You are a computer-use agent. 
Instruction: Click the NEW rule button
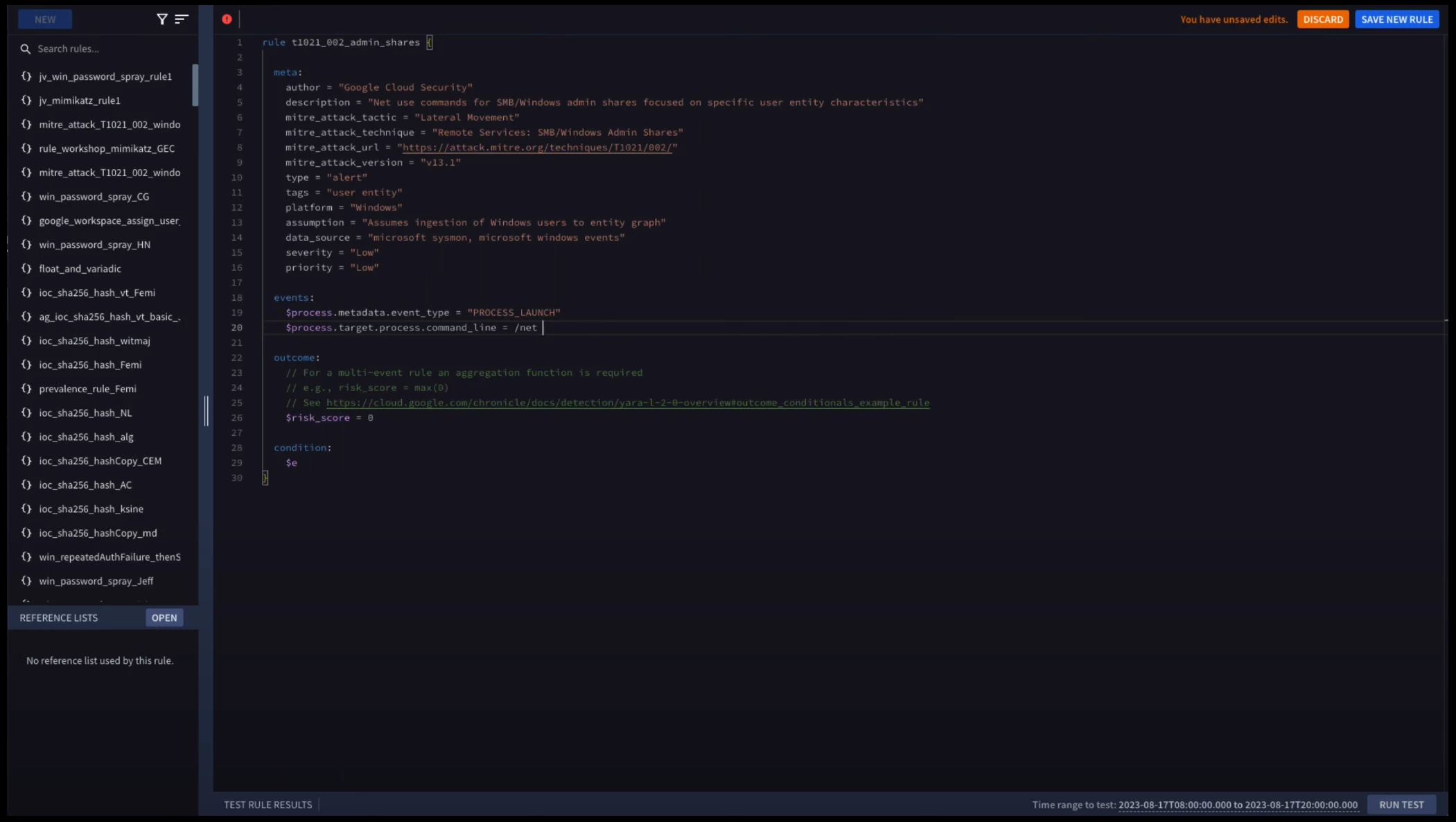(45, 19)
